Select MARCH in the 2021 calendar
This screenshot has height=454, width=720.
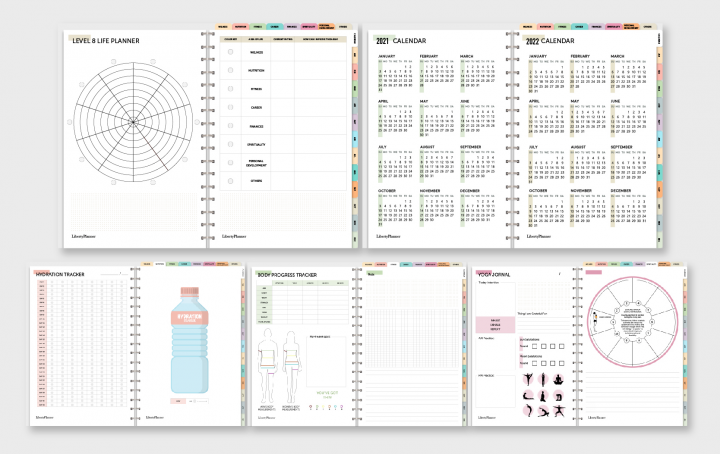click(x=467, y=56)
